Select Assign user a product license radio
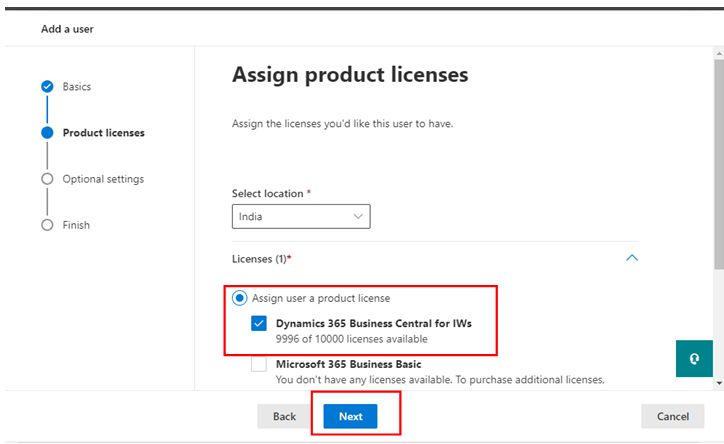Viewport: 724px width, 444px height. (240, 298)
